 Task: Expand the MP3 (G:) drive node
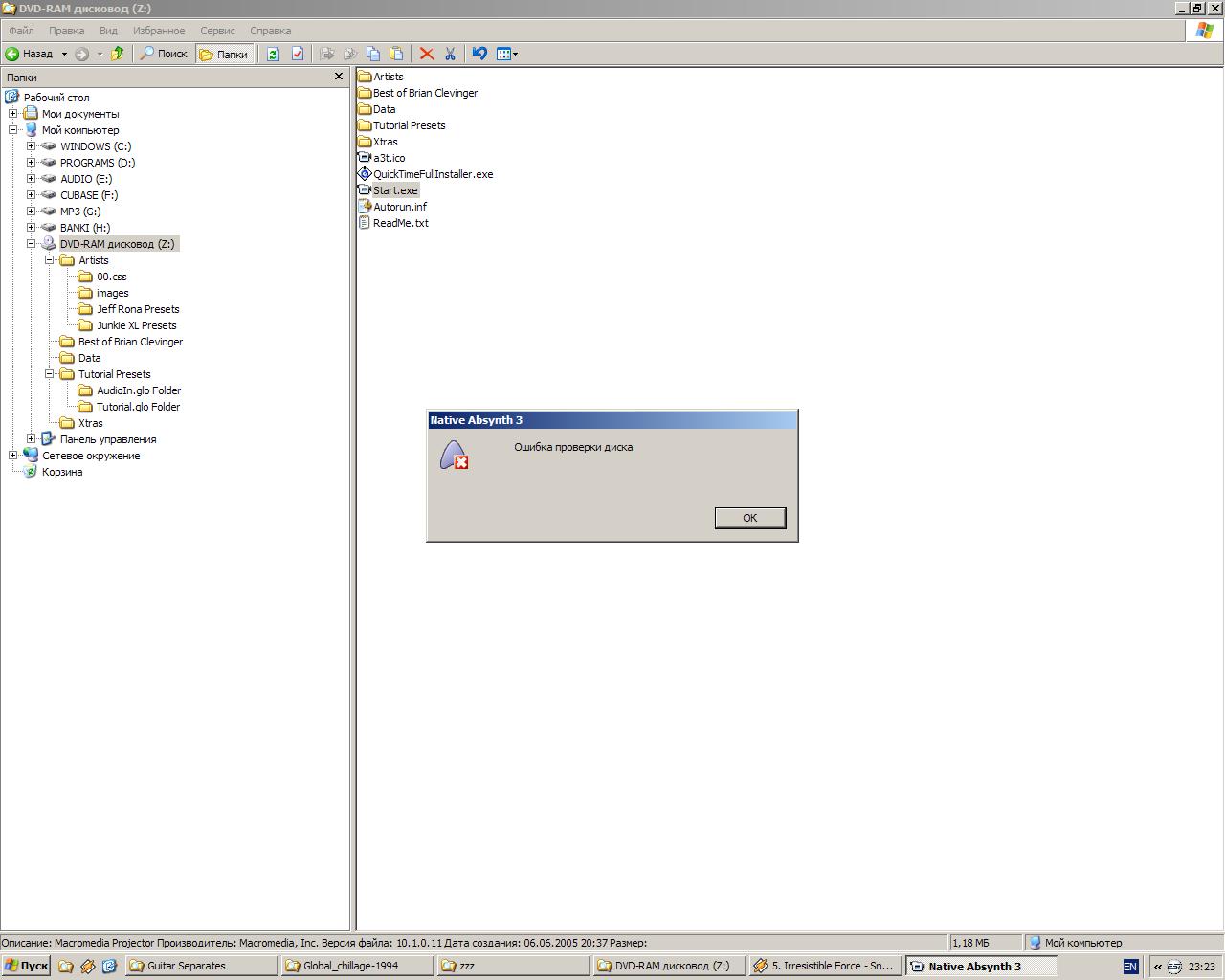(x=32, y=212)
